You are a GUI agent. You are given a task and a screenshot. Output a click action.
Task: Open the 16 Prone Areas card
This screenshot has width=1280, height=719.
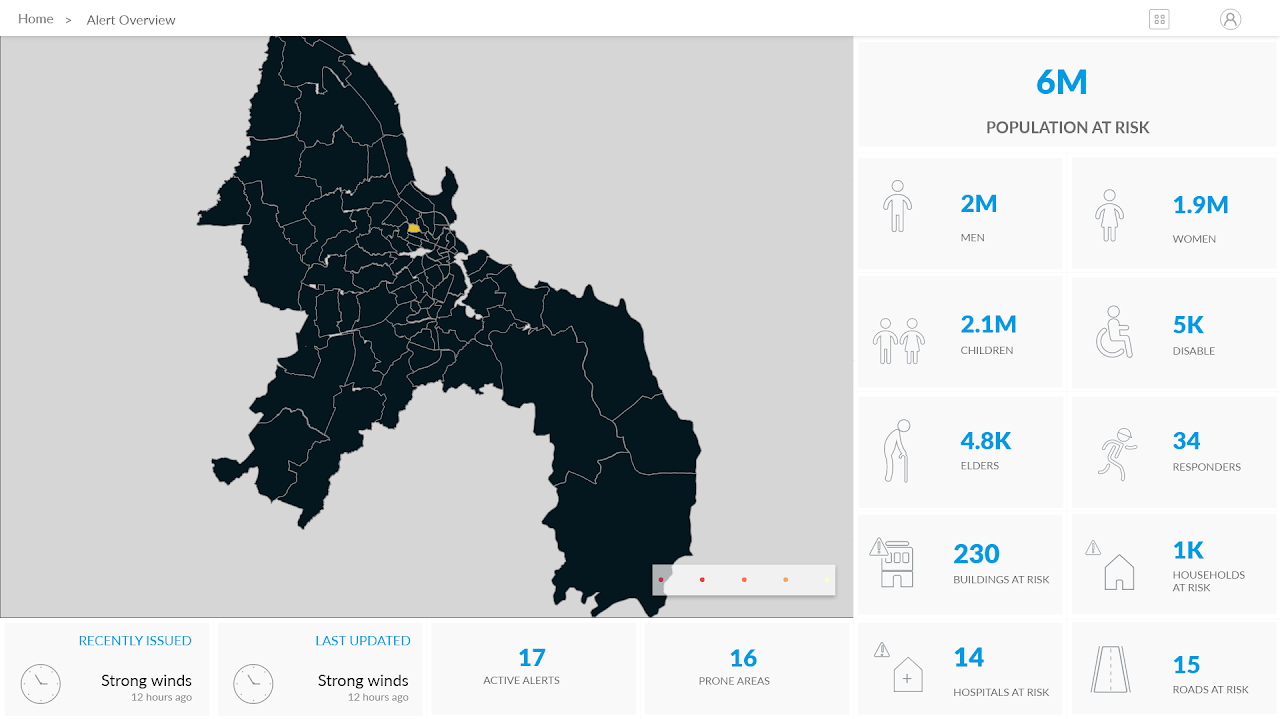tap(744, 668)
